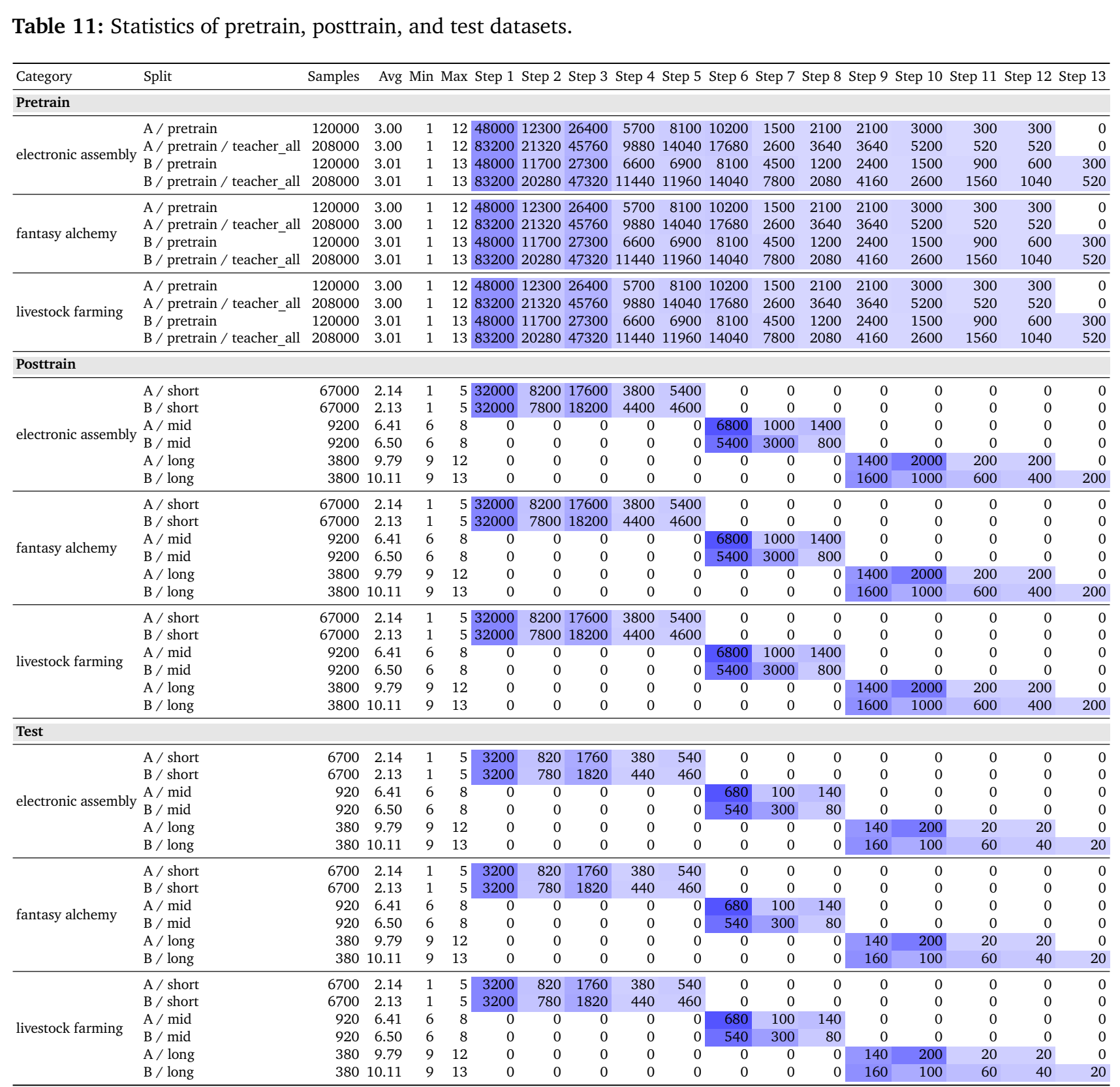Click the 'Step 10' column header
1120x1087 pixels.
(919, 76)
